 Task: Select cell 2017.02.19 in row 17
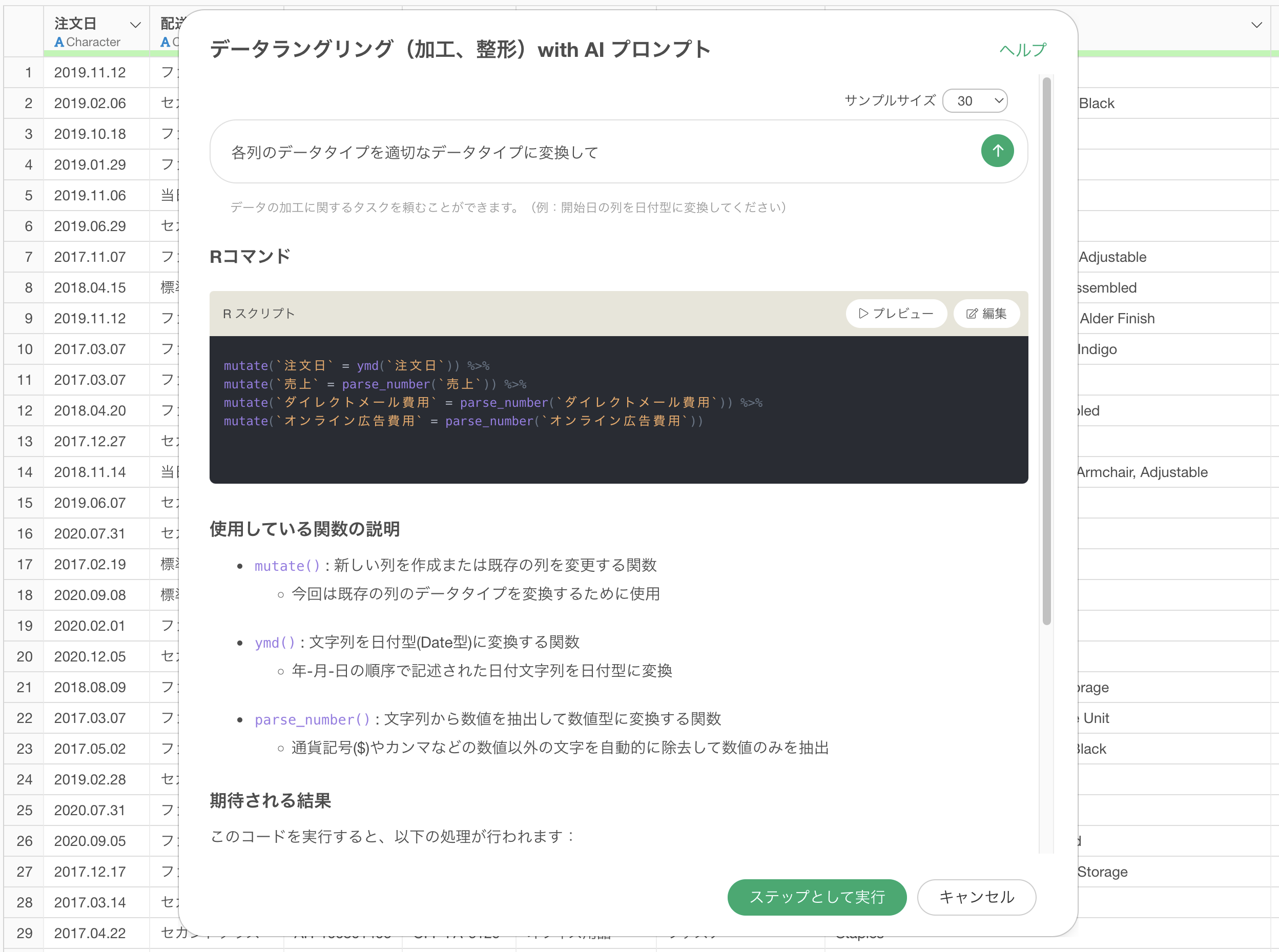pyautogui.click(x=96, y=564)
